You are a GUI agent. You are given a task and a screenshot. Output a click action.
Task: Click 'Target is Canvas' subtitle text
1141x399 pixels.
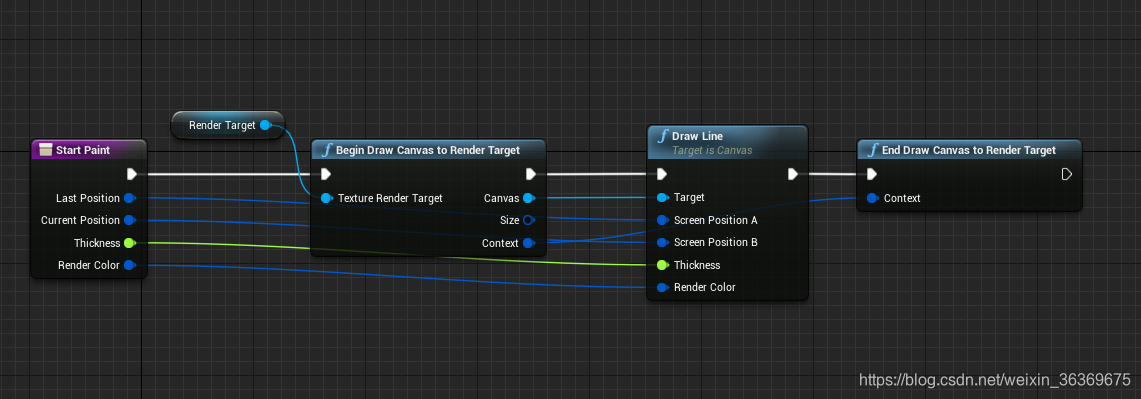(712, 150)
